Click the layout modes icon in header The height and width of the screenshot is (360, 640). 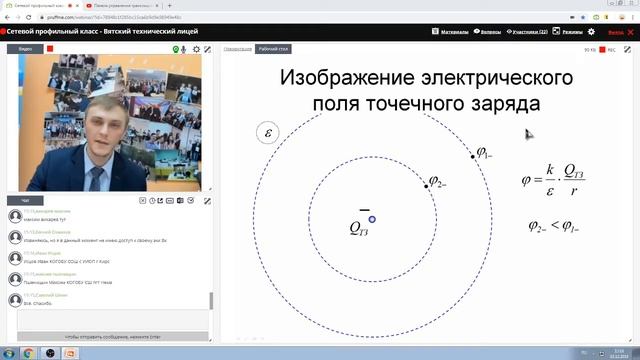coord(556,31)
